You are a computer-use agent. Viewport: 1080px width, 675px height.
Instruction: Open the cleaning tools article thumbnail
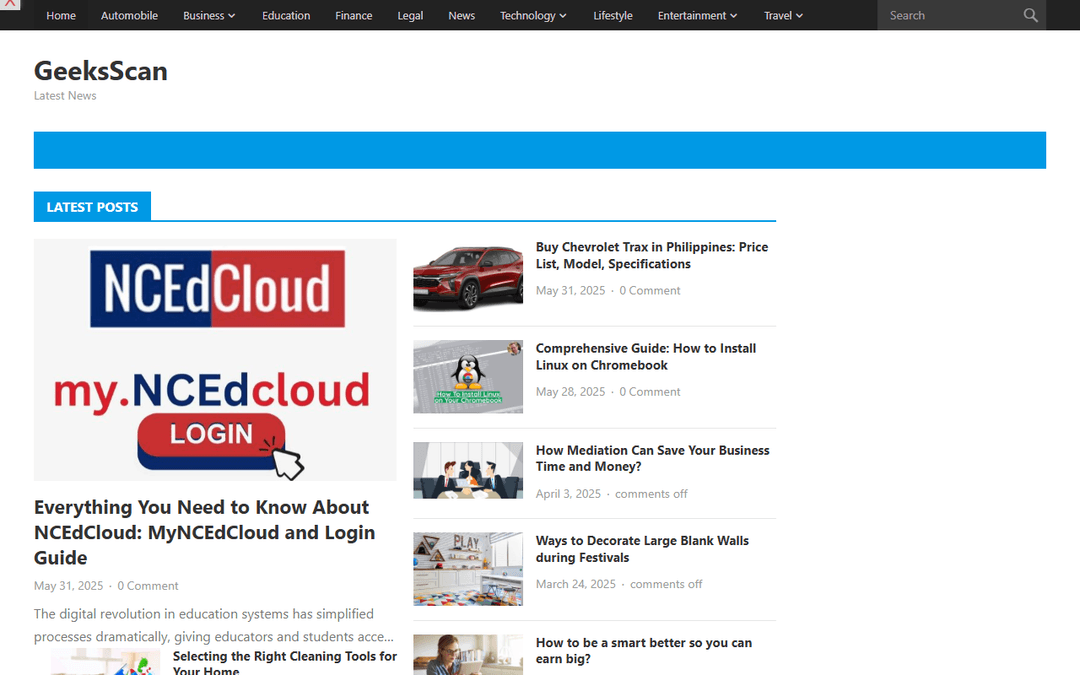pyautogui.click(x=105, y=661)
